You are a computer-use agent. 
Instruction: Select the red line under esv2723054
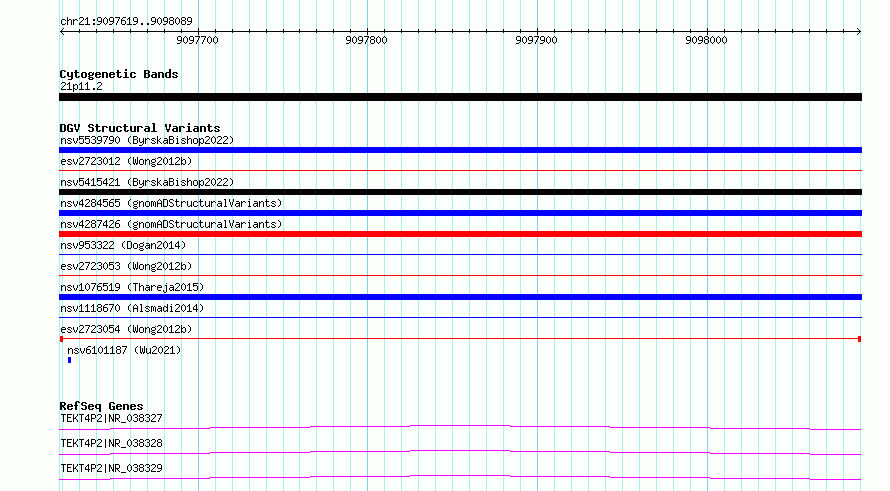(x=460, y=339)
